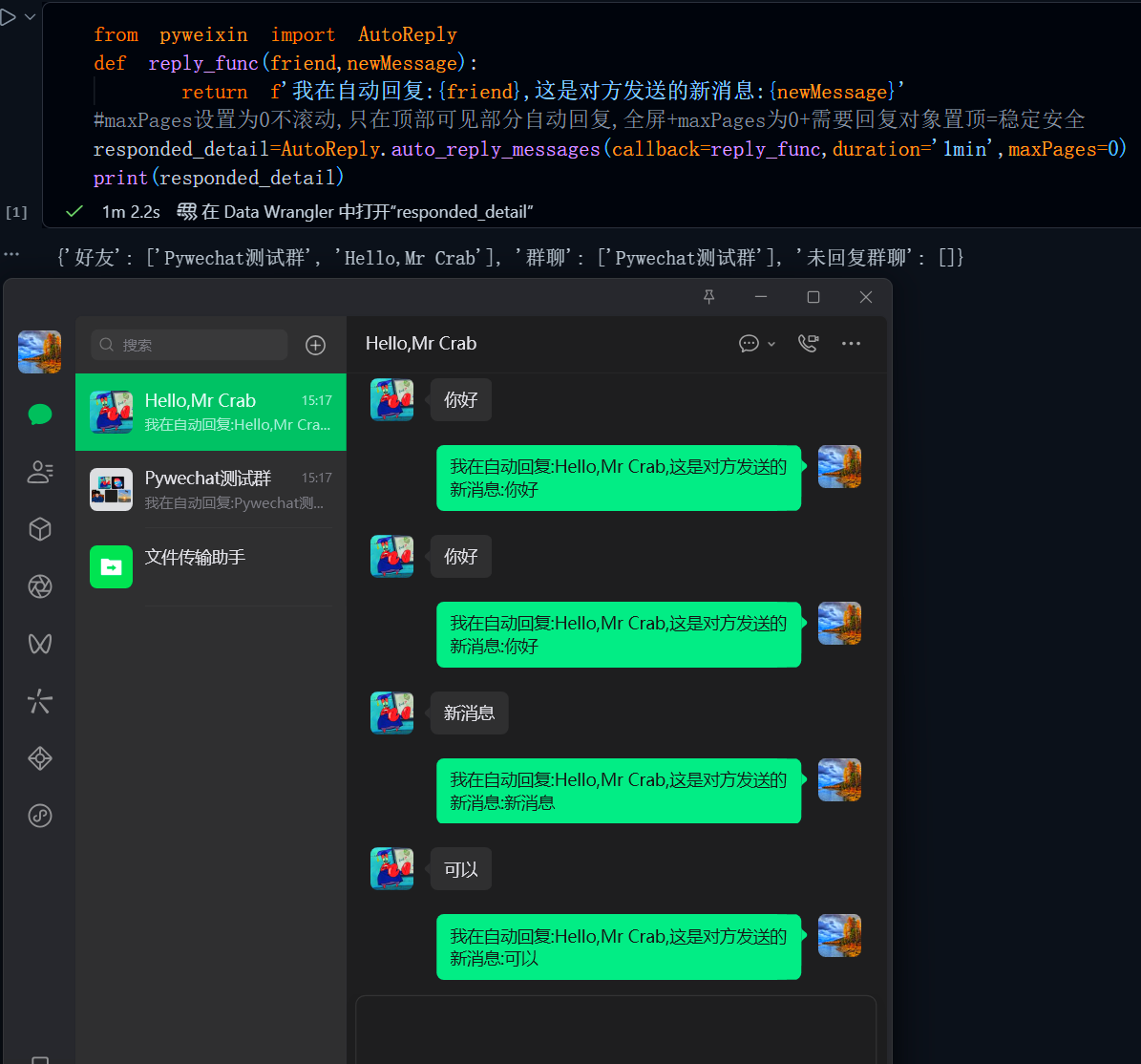Open the Favorites cube icon in sidebar

coord(40,529)
